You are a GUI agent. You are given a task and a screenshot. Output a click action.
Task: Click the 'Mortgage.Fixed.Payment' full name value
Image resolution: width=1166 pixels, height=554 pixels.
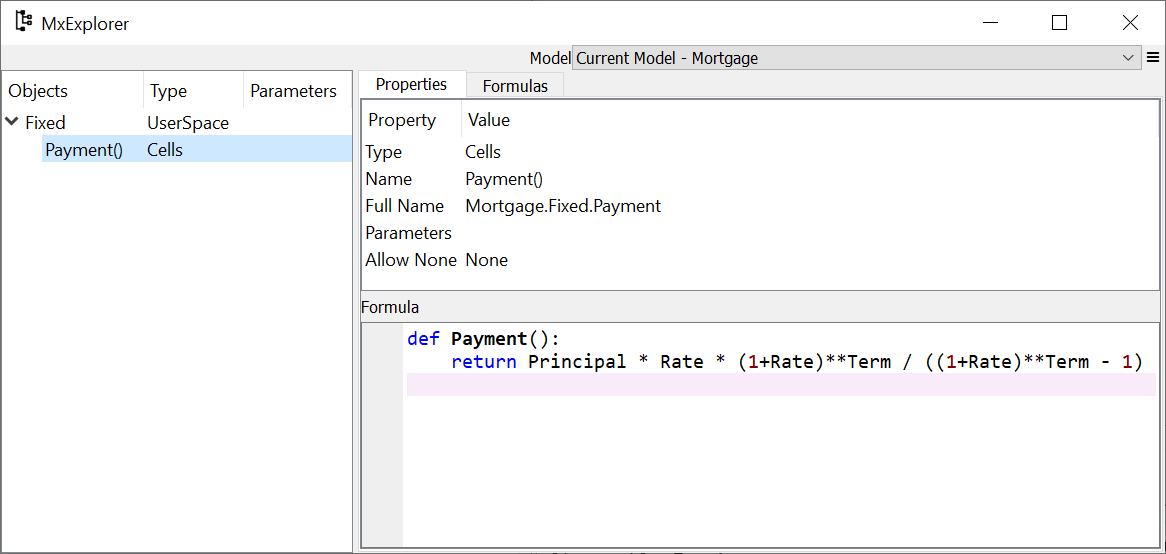[563, 206]
